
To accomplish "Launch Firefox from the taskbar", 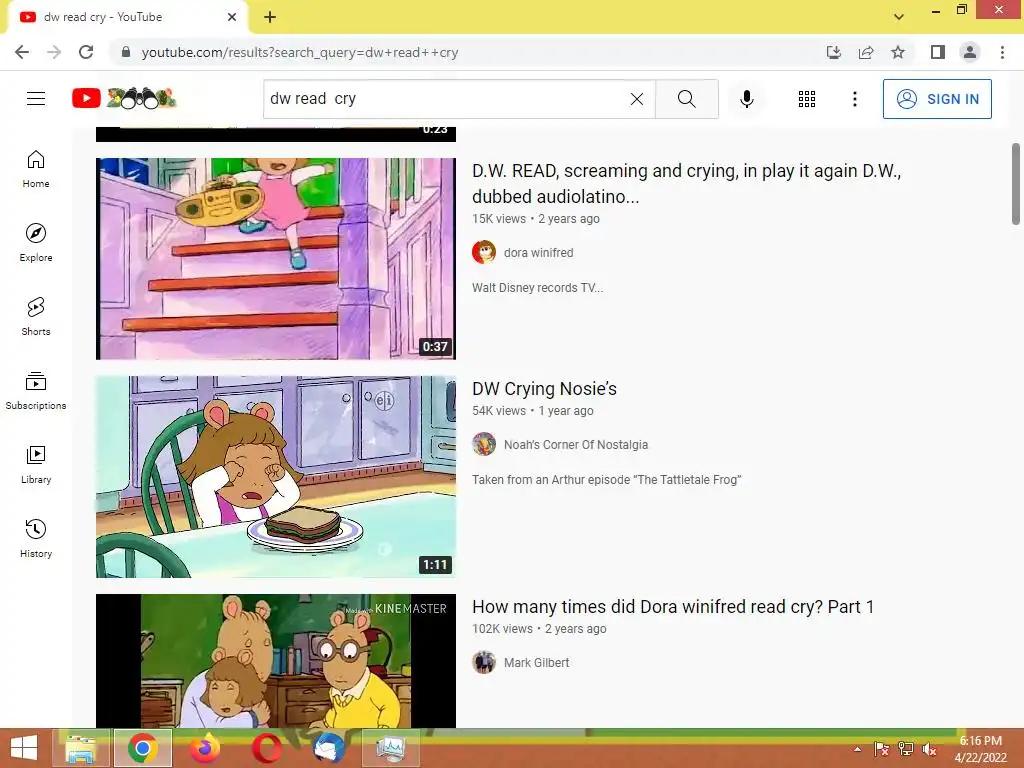I will [x=205, y=748].
